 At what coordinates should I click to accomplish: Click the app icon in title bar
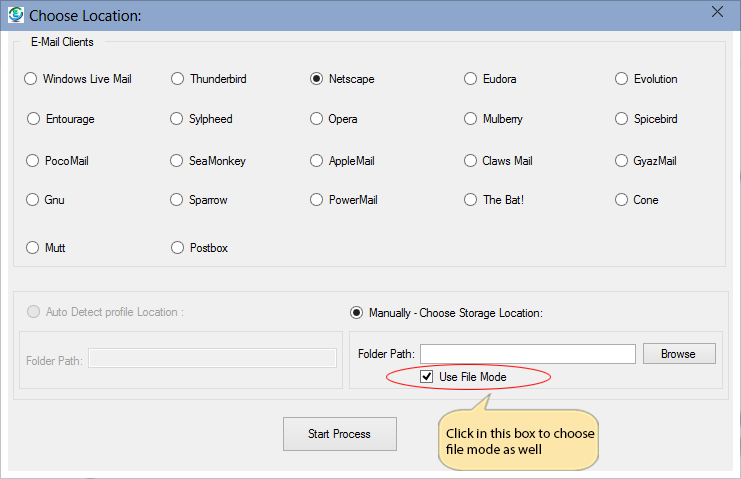click(15, 15)
